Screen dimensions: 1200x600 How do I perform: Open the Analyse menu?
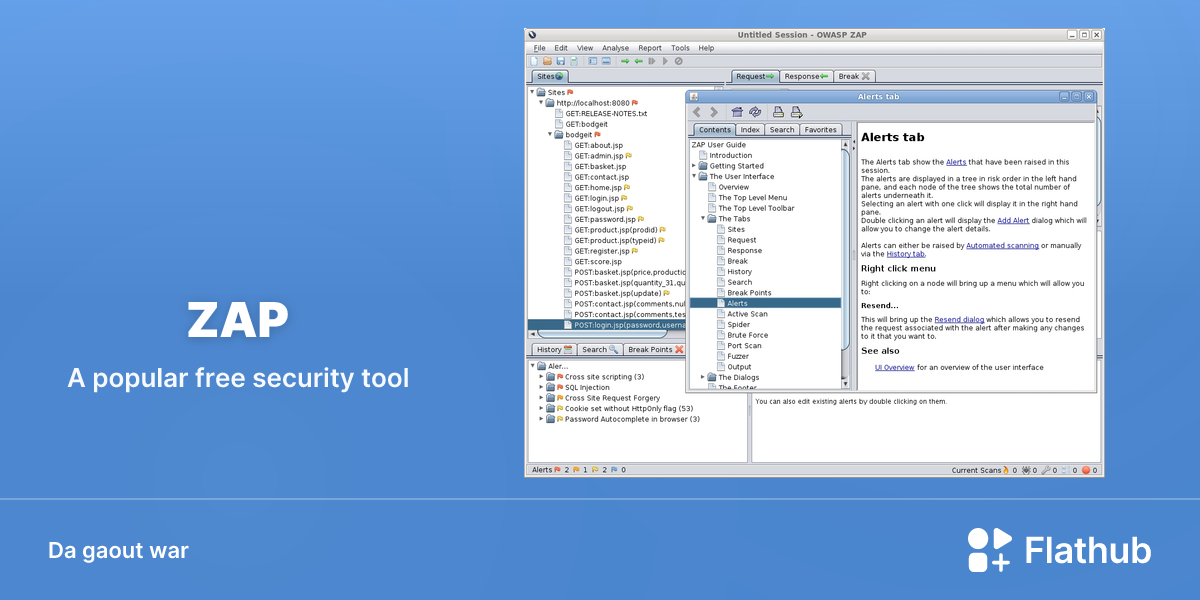click(616, 48)
